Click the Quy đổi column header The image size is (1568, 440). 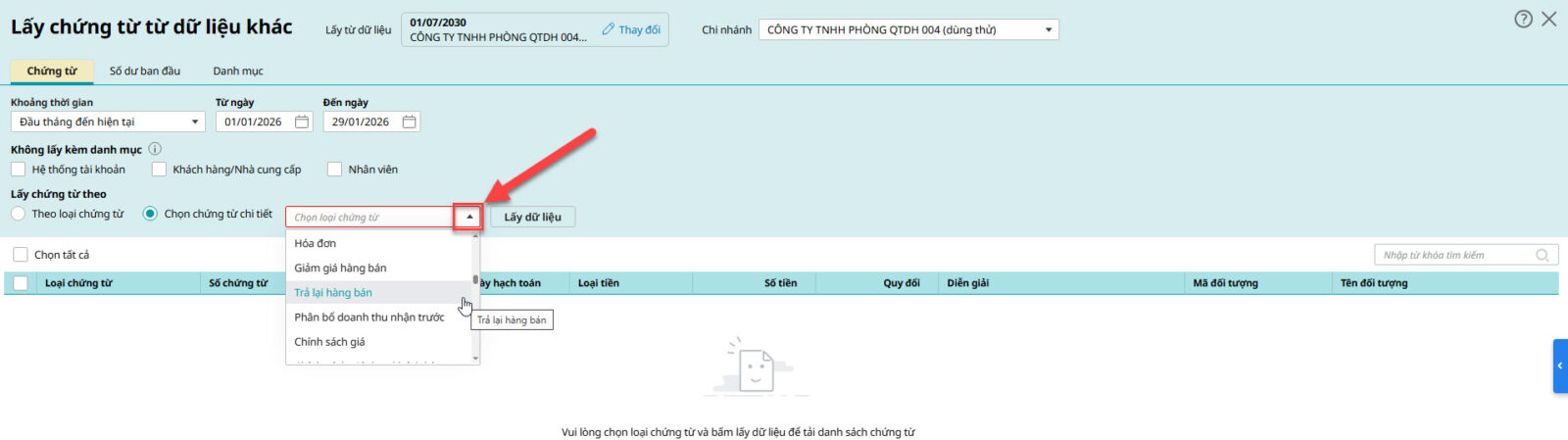point(902,283)
